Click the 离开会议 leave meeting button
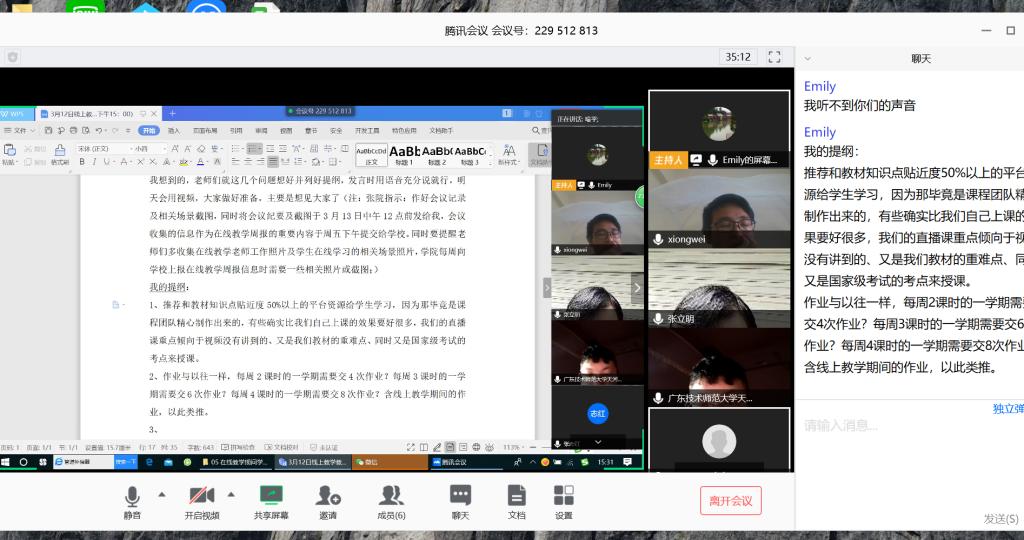Image resolution: width=1024 pixels, height=540 pixels. tap(730, 501)
